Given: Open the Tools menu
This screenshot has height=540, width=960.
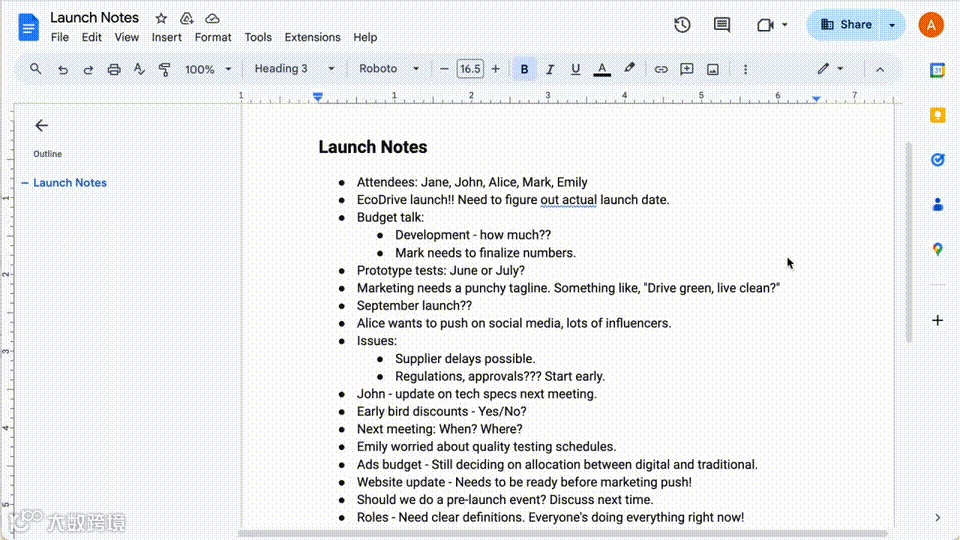Looking at the screenshot, I should (x=258, y=37).
